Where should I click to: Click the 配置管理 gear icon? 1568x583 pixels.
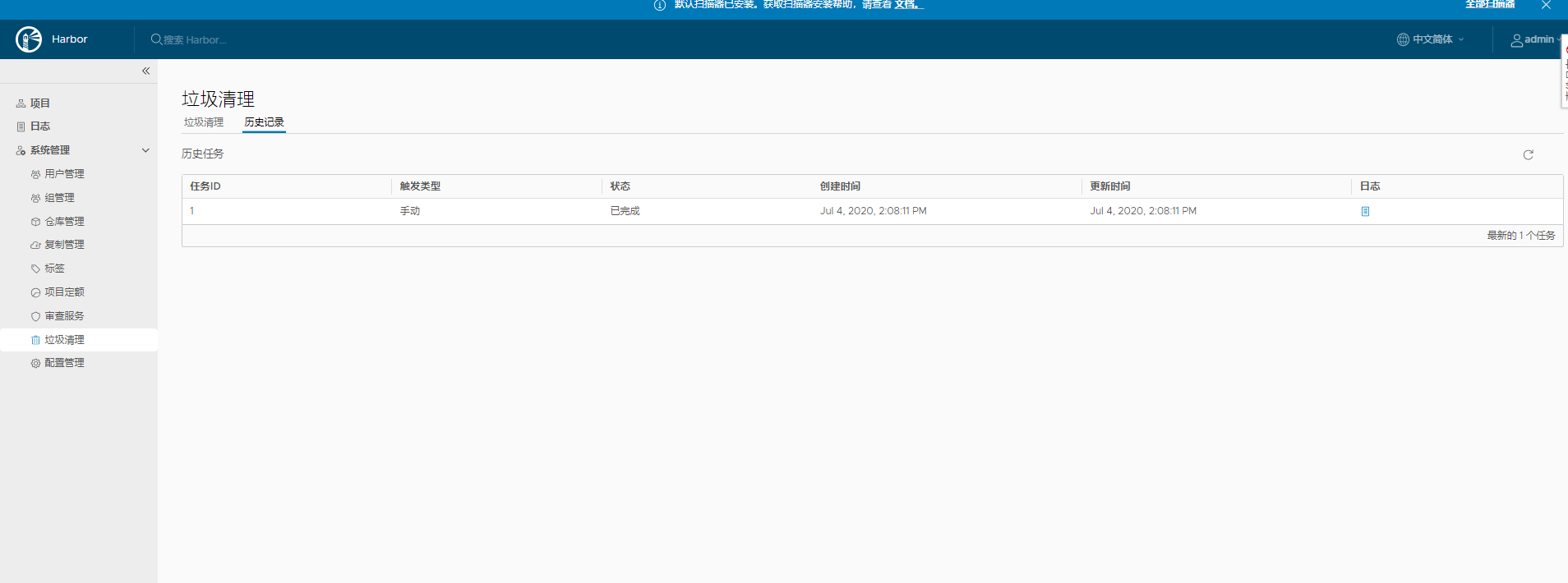(x=35, y=363)
